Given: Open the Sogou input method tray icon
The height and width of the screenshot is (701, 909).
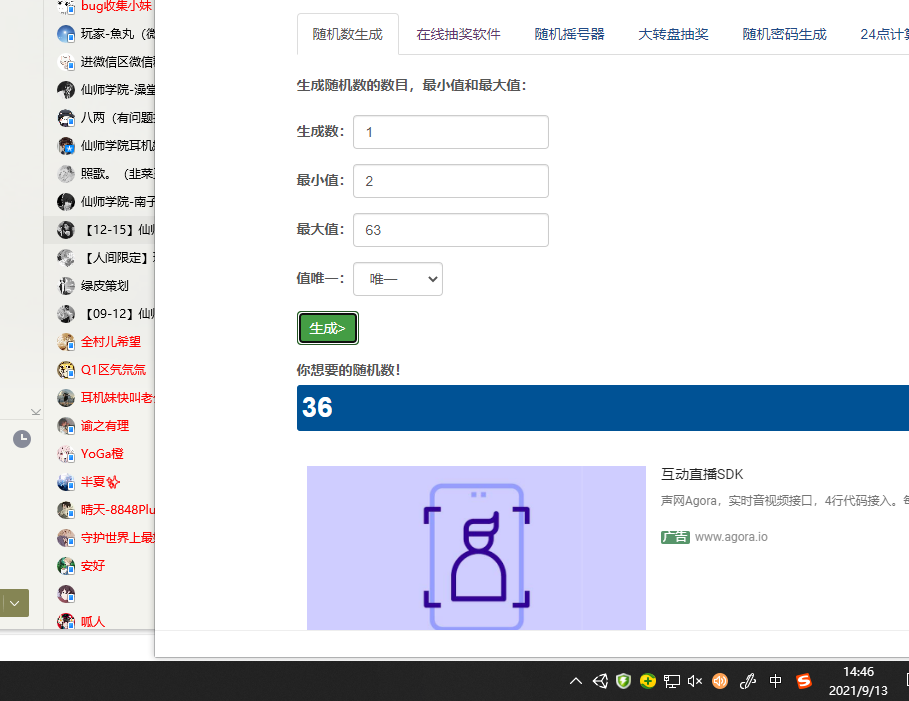Looking at the screenshot, I should [803, 681].
